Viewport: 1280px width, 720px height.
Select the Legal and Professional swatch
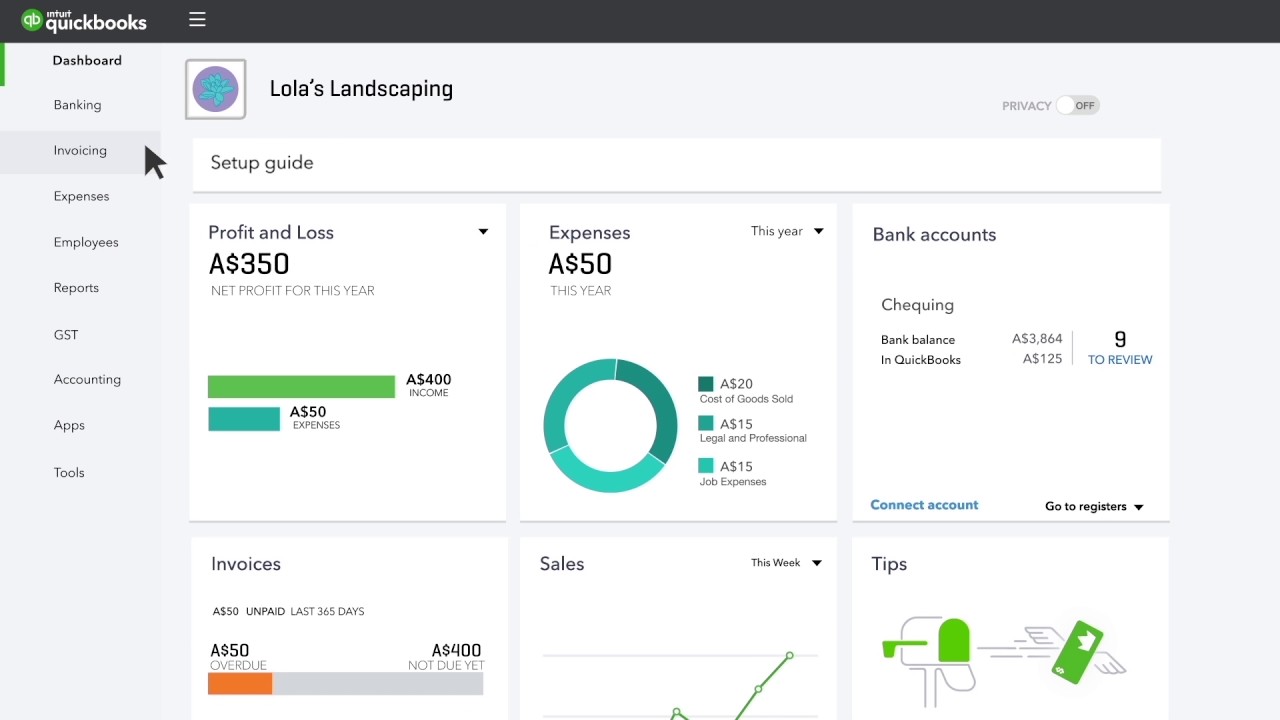(706, 424)
